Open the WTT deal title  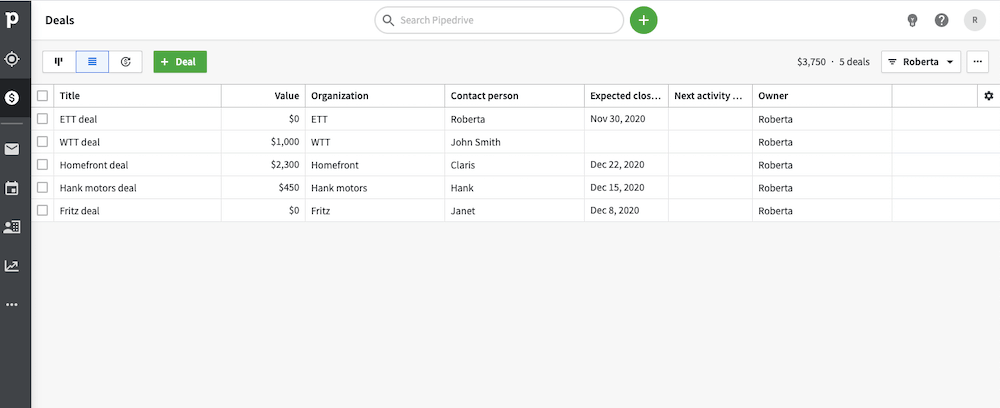[80, 142]
